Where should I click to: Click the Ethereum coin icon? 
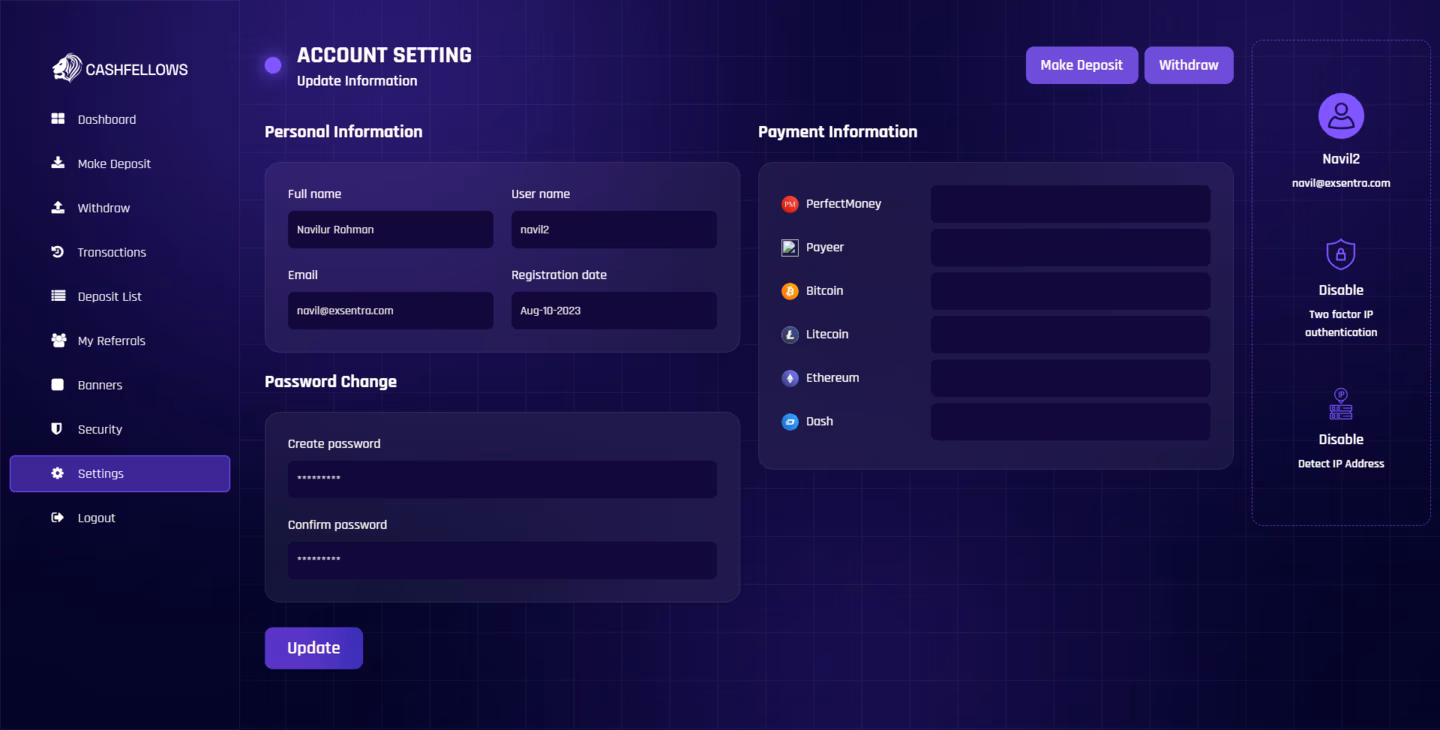coord(790,378)
